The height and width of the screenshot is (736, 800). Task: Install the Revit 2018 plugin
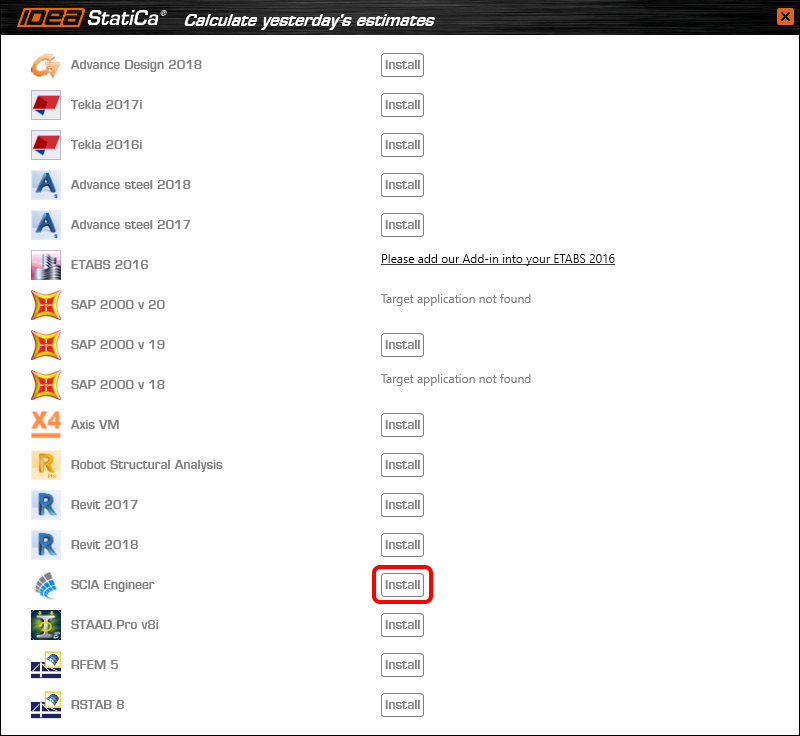pos(402,545)
